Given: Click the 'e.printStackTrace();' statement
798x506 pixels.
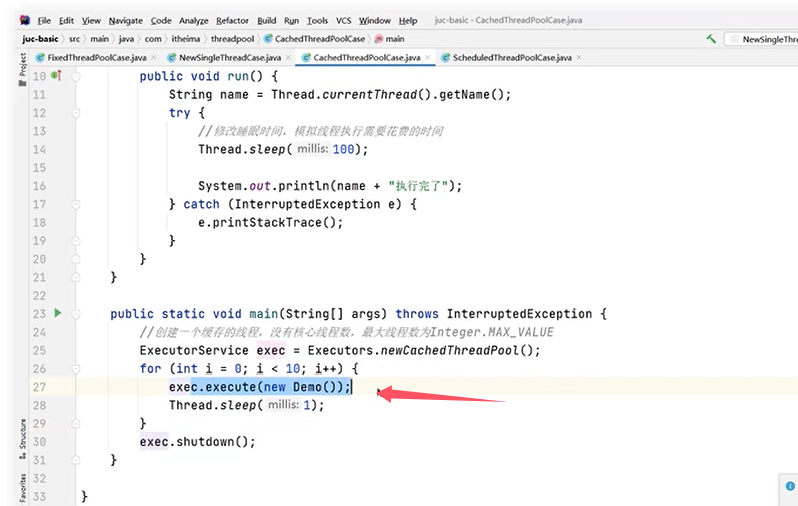Looking at the screenshot, I should 270,222.
